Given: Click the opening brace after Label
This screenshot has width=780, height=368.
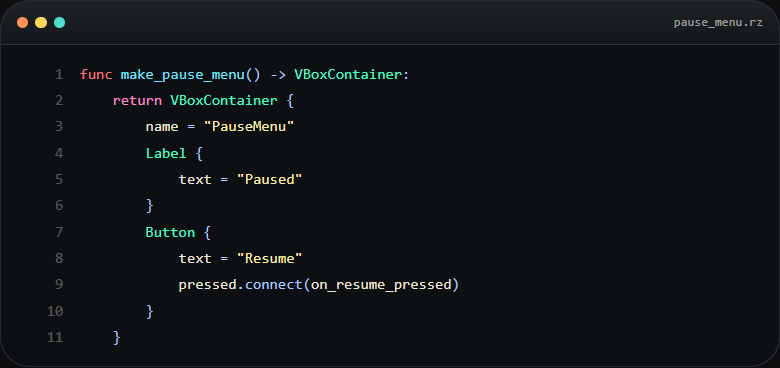Looking at the screenshot, I should point(199,153).
